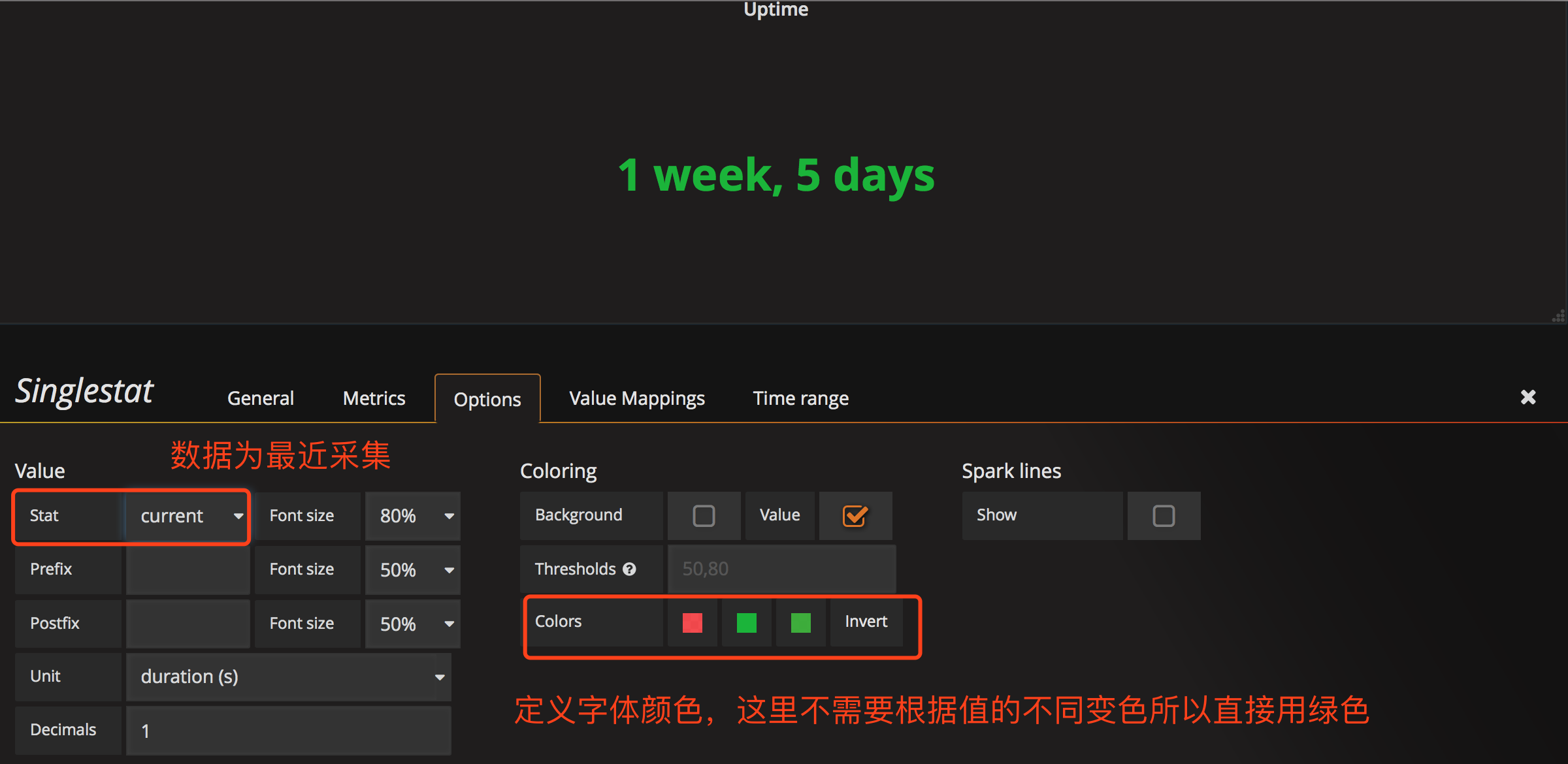Switch to the General tab

[x=260, y=398]
